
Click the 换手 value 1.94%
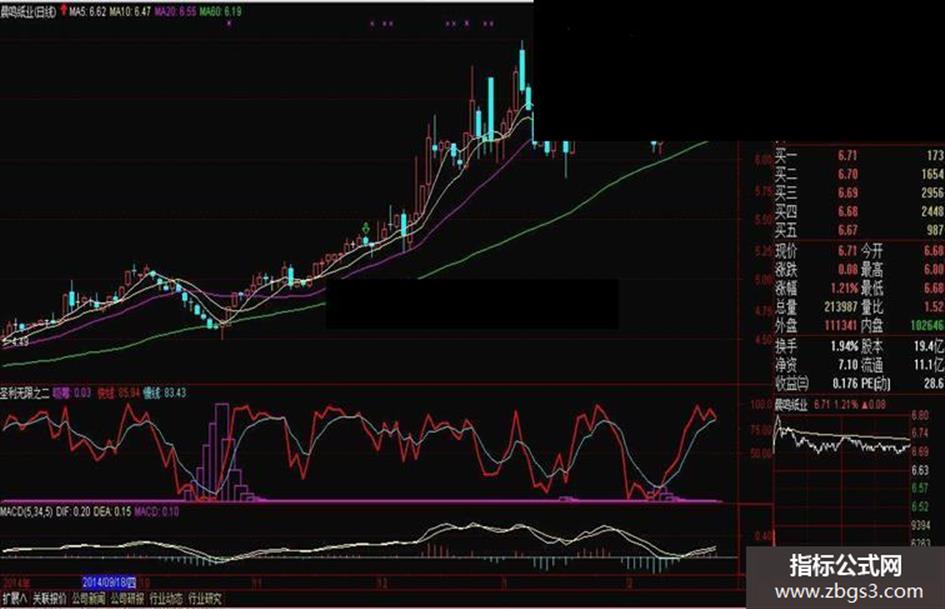[x=844, y=346]
